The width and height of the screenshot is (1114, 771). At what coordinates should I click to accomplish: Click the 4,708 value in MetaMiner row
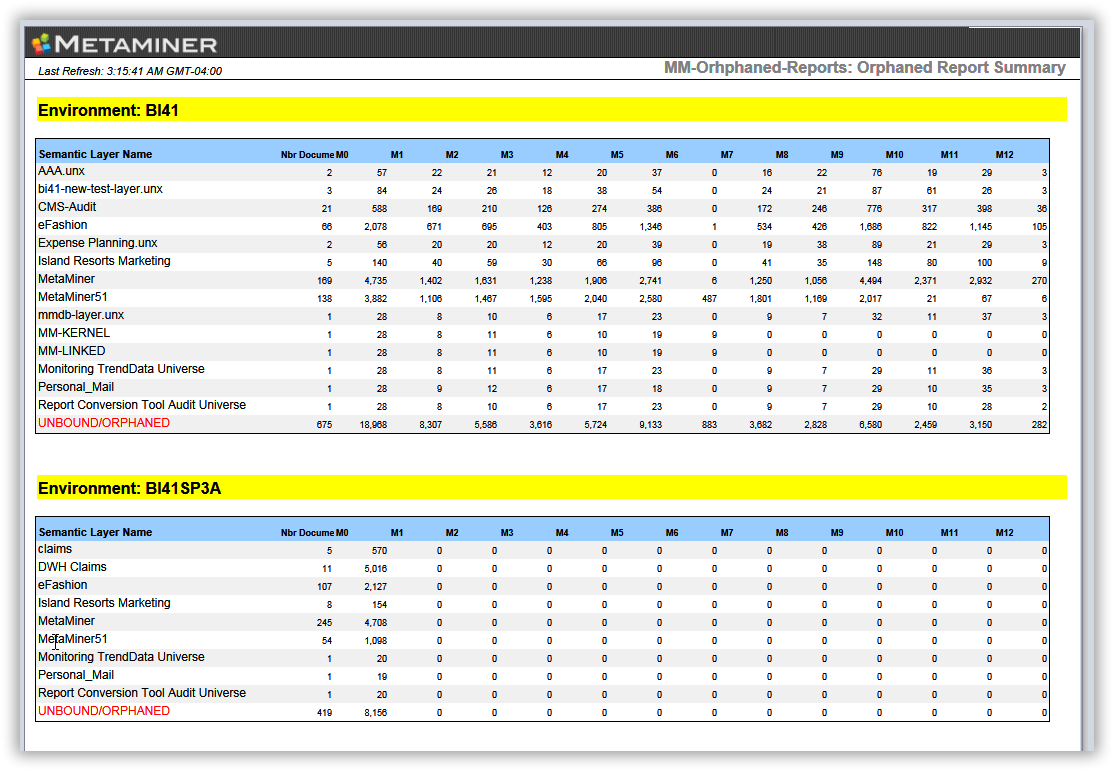(x=376, y=622)
